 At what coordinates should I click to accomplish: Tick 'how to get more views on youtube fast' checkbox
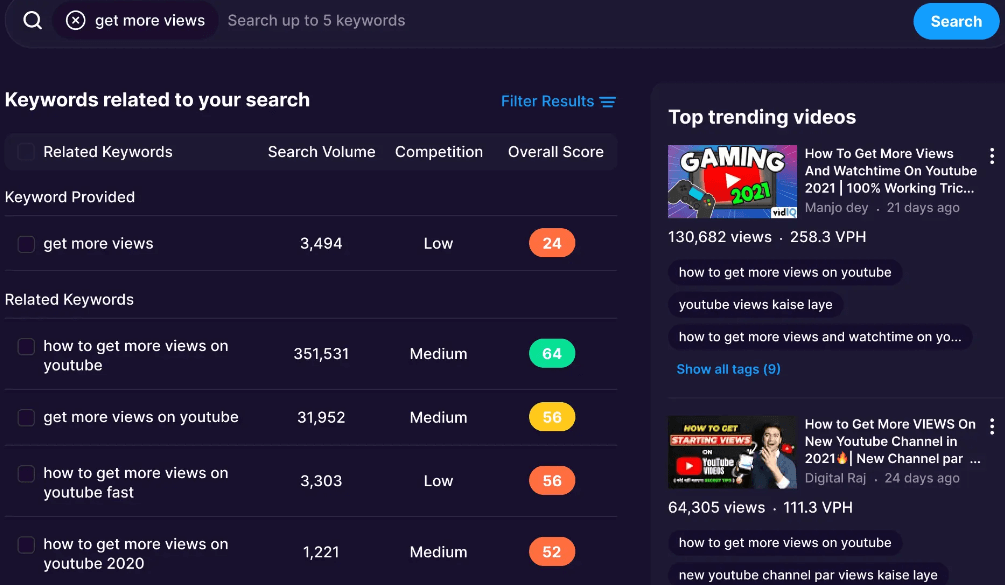pos(26,473)
